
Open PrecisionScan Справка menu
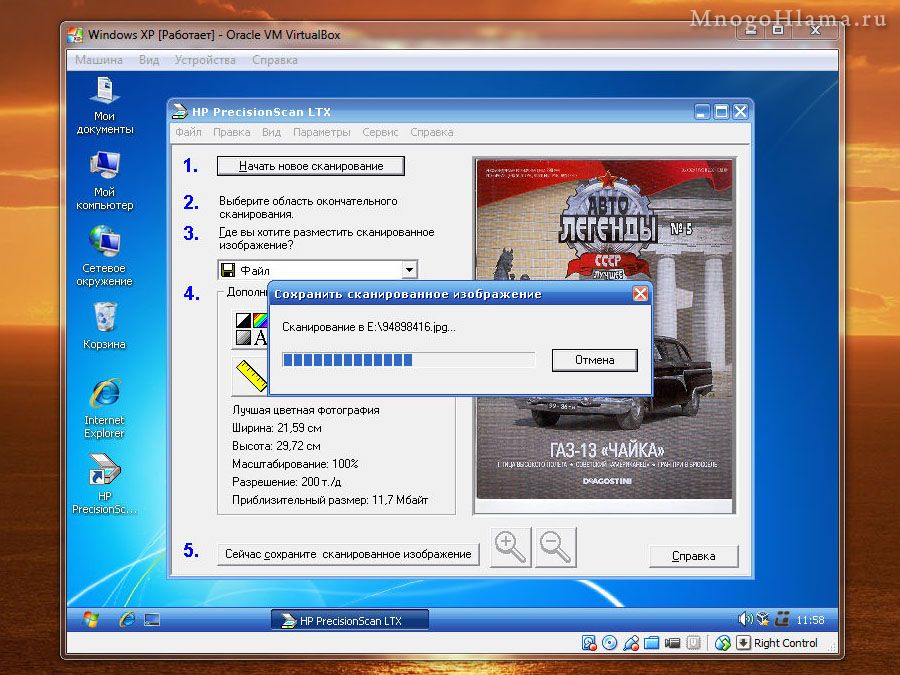tap(432, 132)
